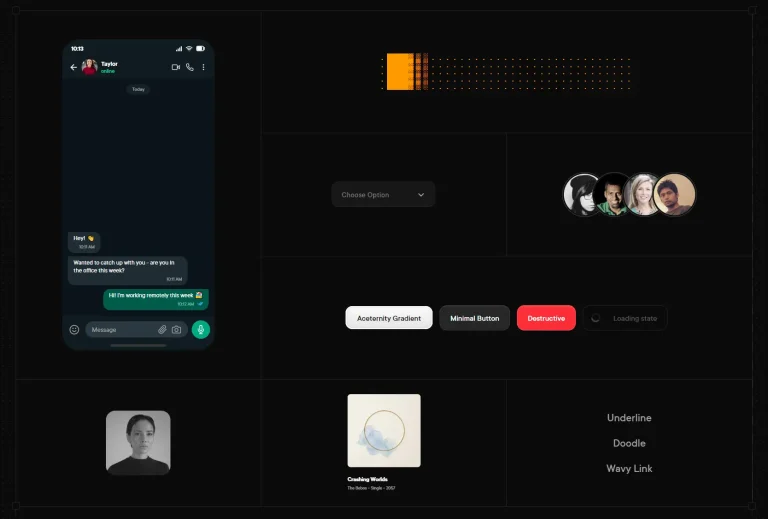Click the orange block on the dotted progress bar
Screen dimensions: 768x519
(x=400, y=71)
